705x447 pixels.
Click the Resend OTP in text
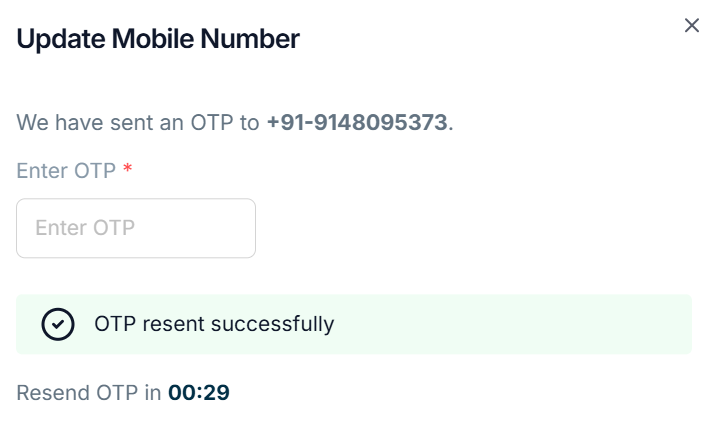click(89, 393)
